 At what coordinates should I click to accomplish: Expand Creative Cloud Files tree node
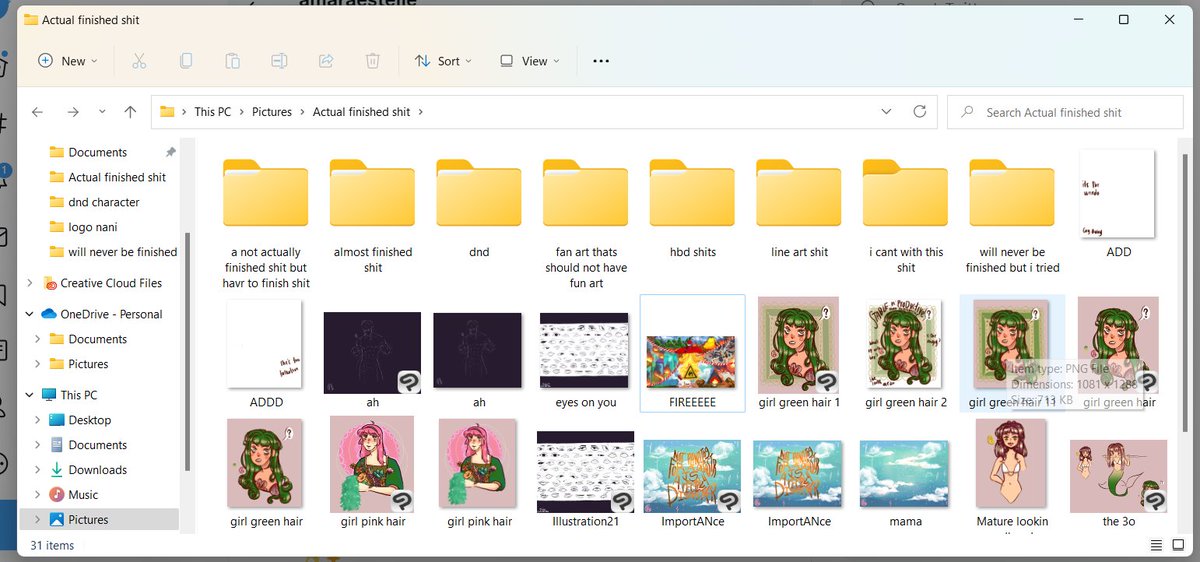[x=30, y=283]
